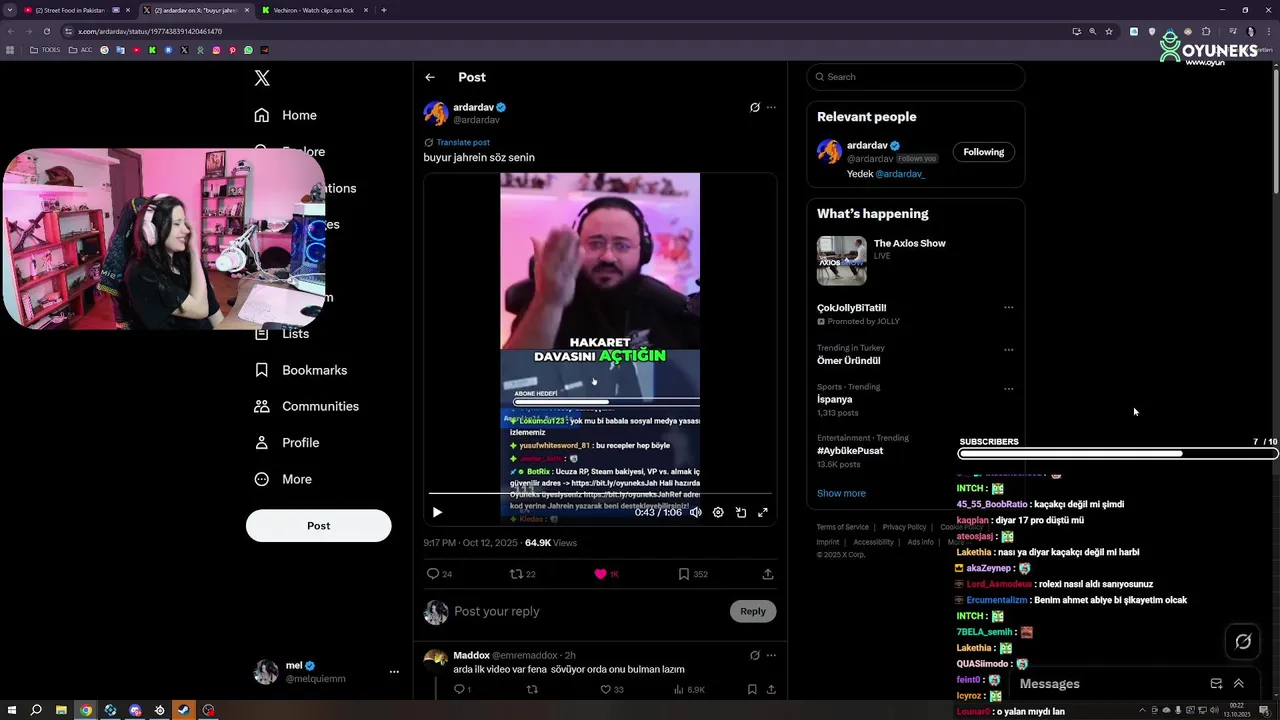Screen dimensions: 1280x720
Task: Open three-dot menu on Maddox reply
Action: [x=771, y=655]
